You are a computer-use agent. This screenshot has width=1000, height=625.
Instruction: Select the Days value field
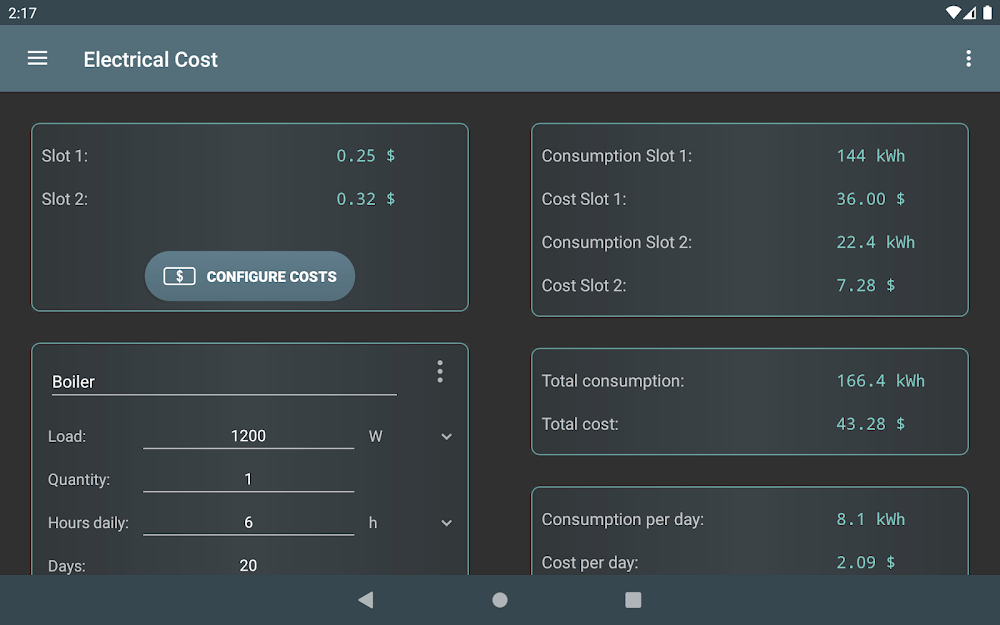tap(248, 565)
